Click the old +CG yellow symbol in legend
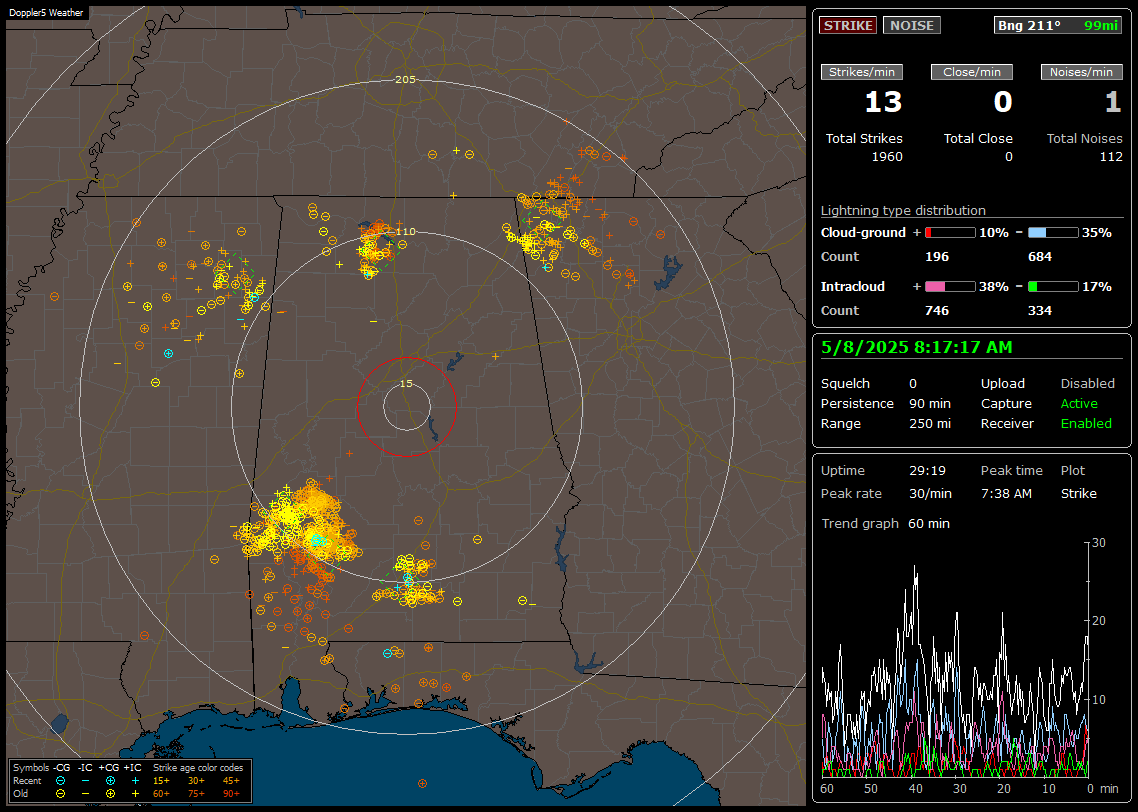Screen dimensions: 1138x812 click(110, 794)
